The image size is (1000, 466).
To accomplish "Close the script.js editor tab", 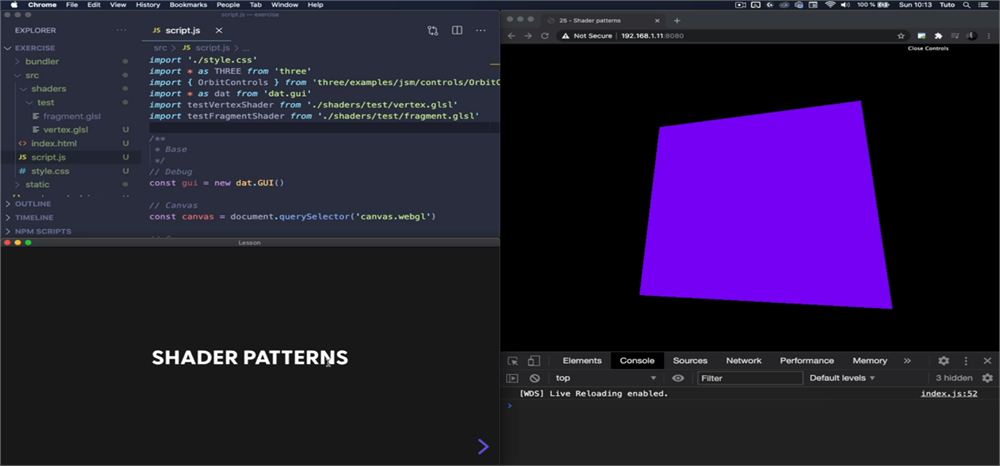I will [219, 31].
